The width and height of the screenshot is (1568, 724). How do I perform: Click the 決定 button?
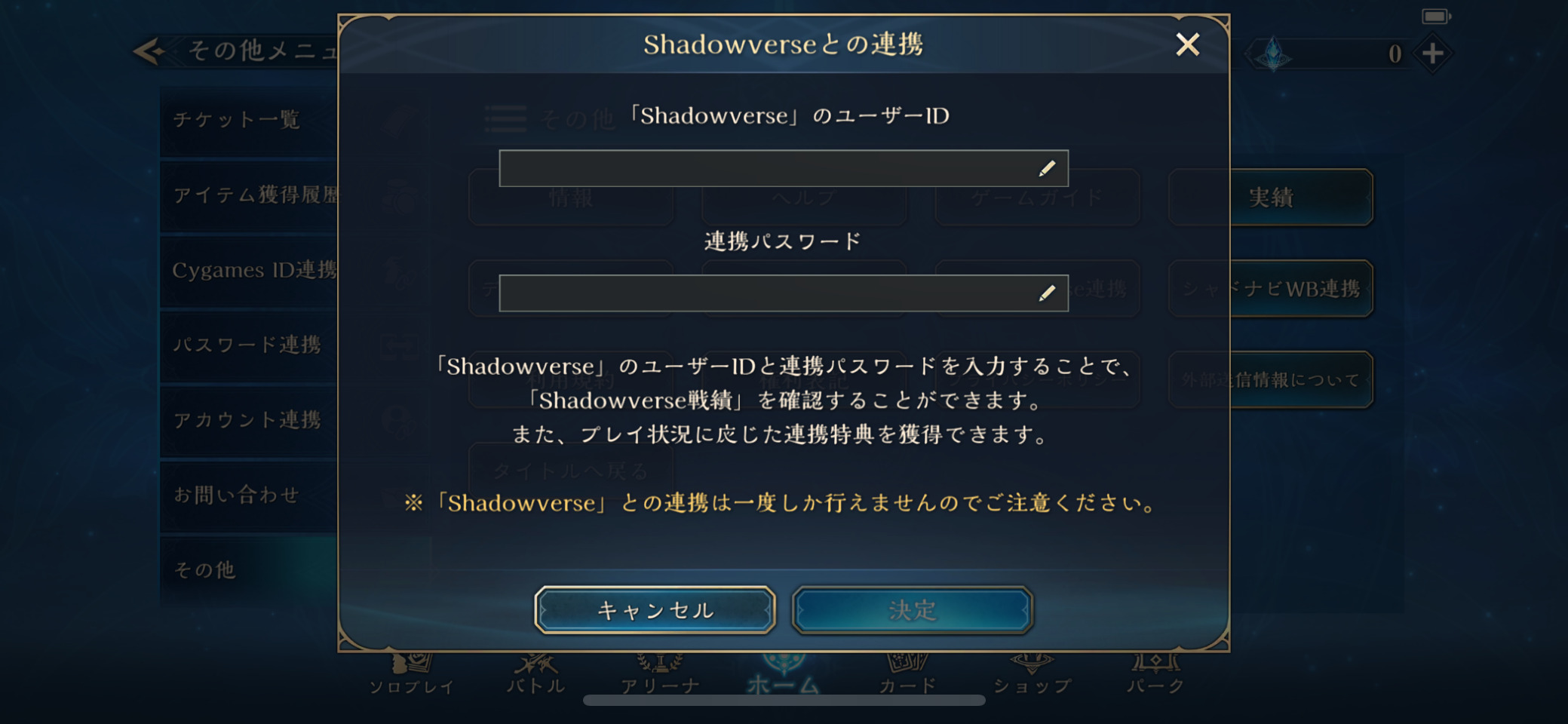[x=913, y=609]
